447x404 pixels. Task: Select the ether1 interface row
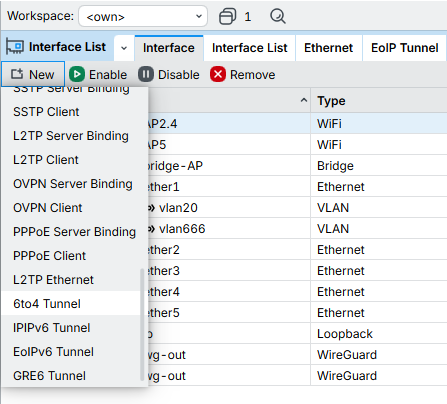point(297,187)
